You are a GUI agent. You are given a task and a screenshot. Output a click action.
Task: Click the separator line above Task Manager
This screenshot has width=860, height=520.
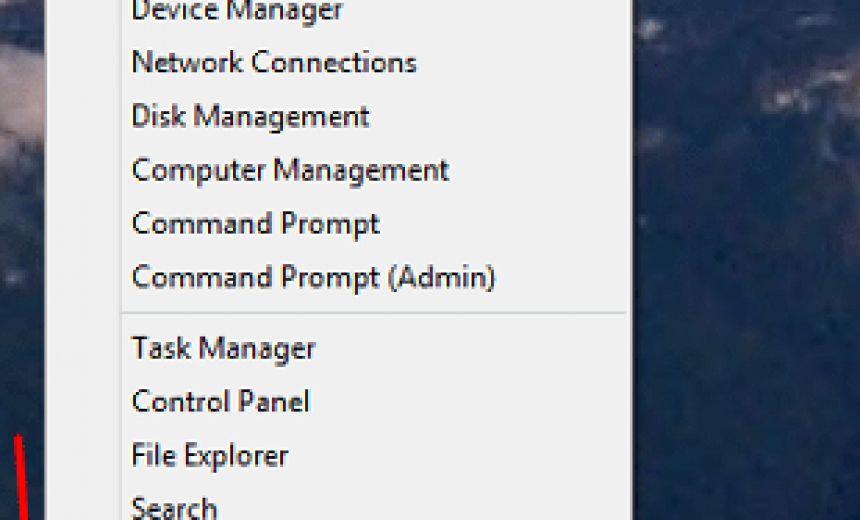[x=374, y=313]
